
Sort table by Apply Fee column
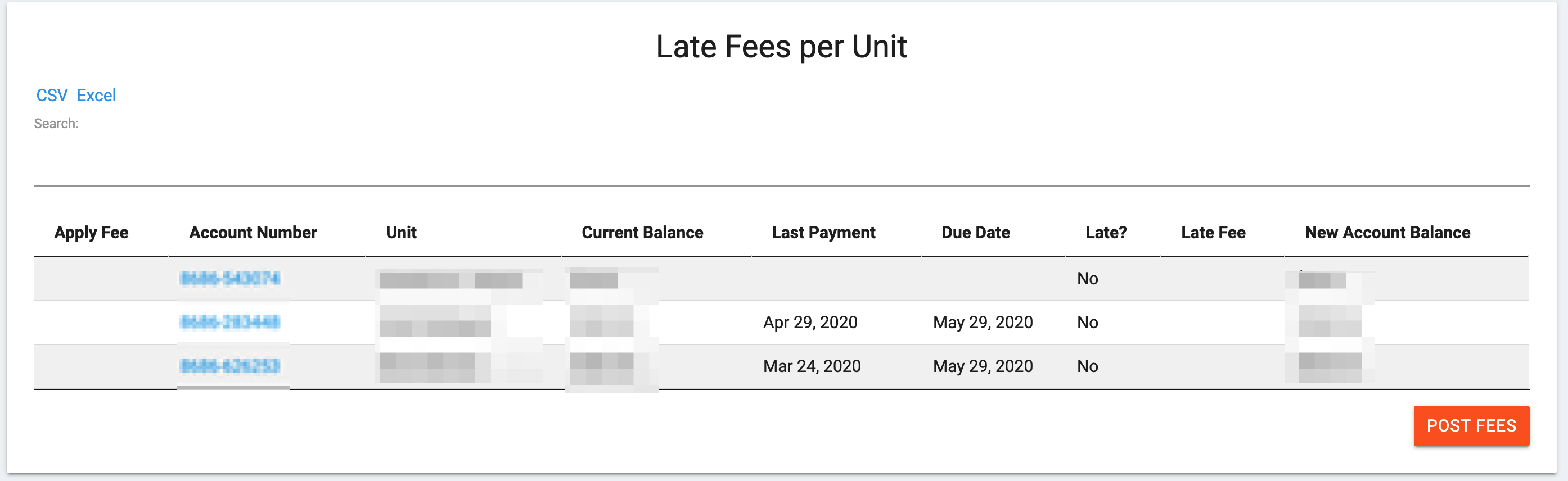coord(91,232)
